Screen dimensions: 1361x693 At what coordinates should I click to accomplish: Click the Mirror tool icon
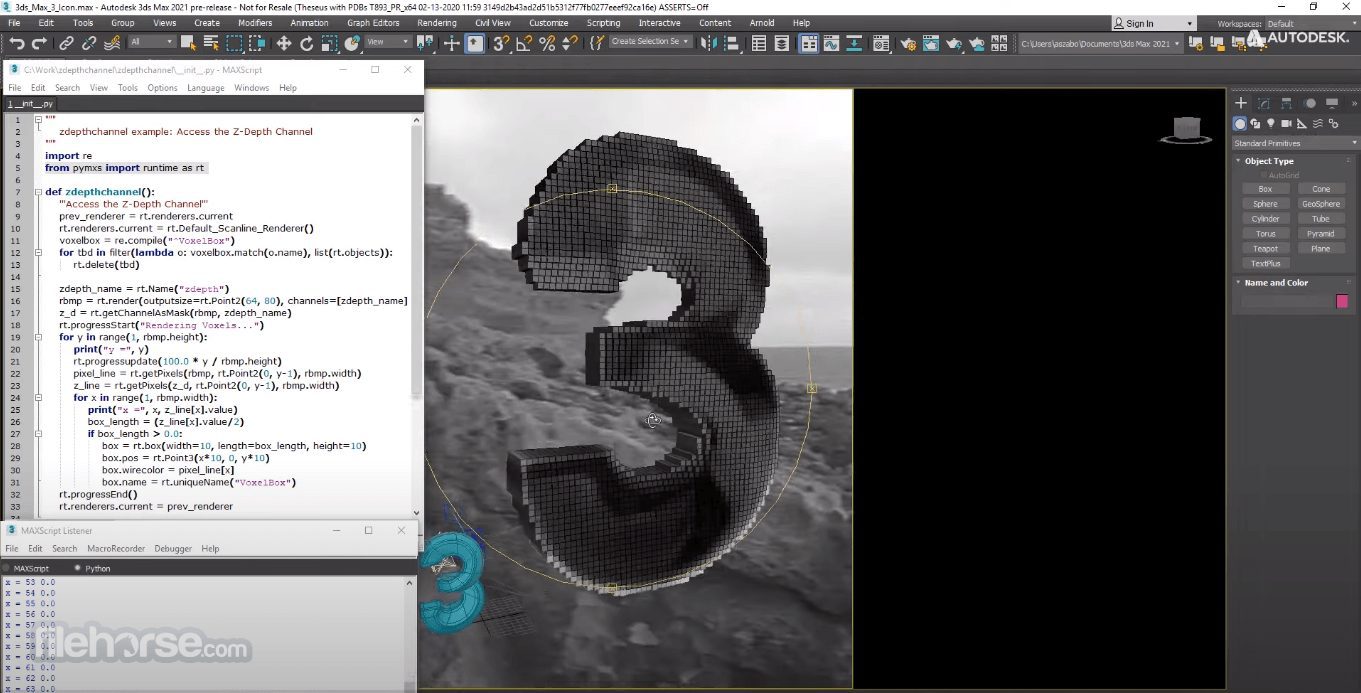(707, 43)
